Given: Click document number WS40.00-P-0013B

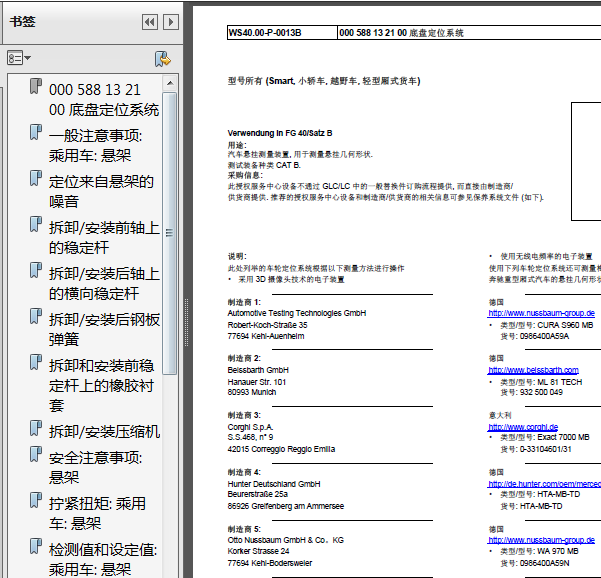Looking at the screenshot, I should 265,33.
